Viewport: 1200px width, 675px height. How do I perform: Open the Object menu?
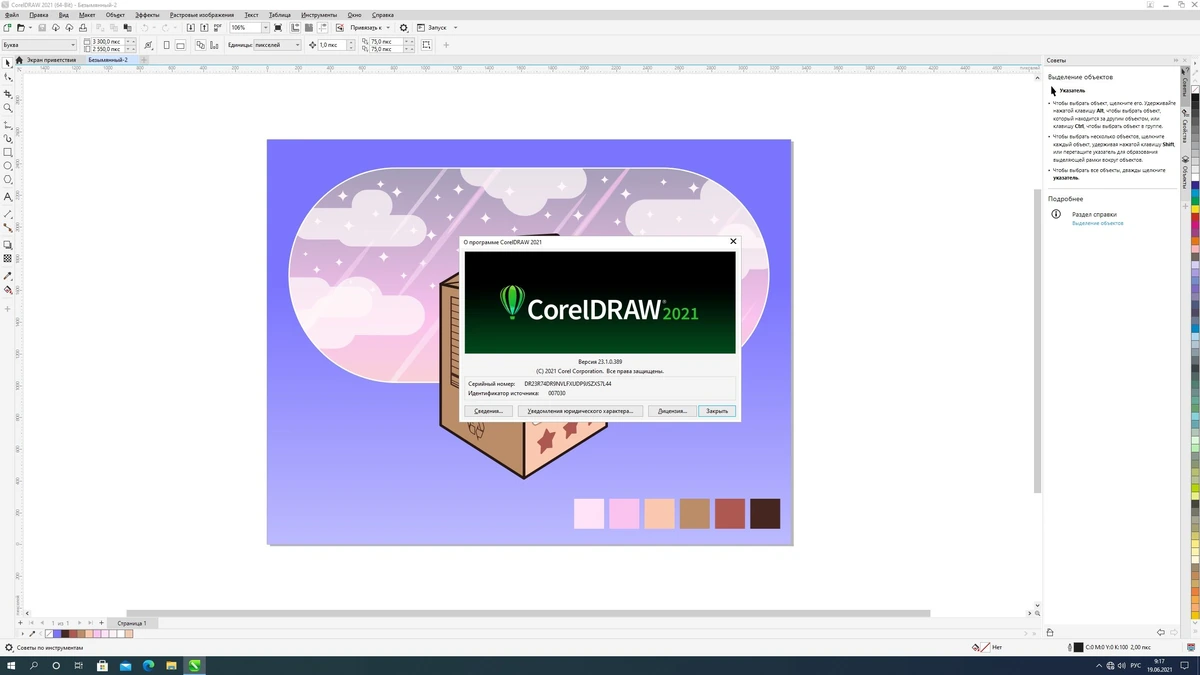tap(115, 16)
